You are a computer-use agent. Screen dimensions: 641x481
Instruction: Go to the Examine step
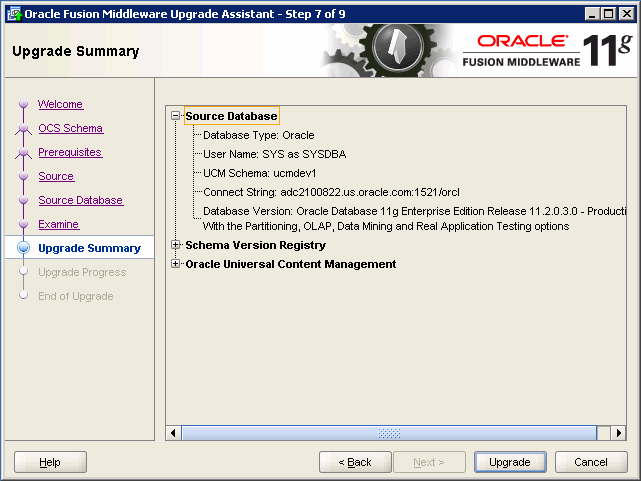(59, 224)
